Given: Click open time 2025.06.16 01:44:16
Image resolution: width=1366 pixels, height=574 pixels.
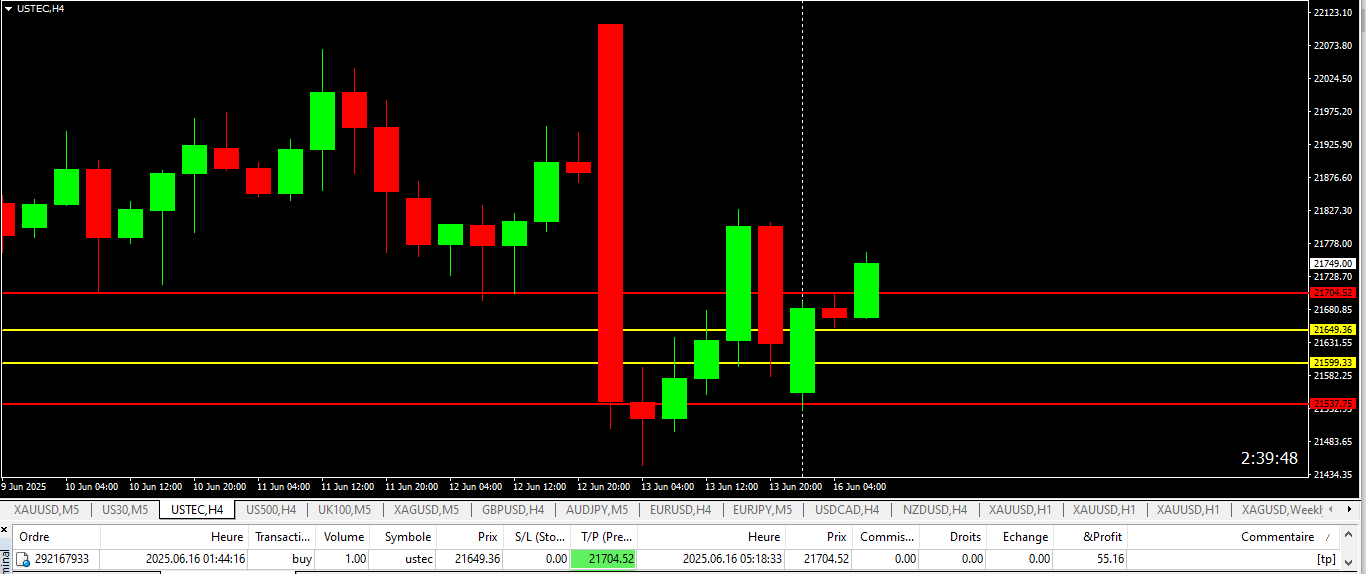Looking at the screenshot, I should (x=195, y=559).
